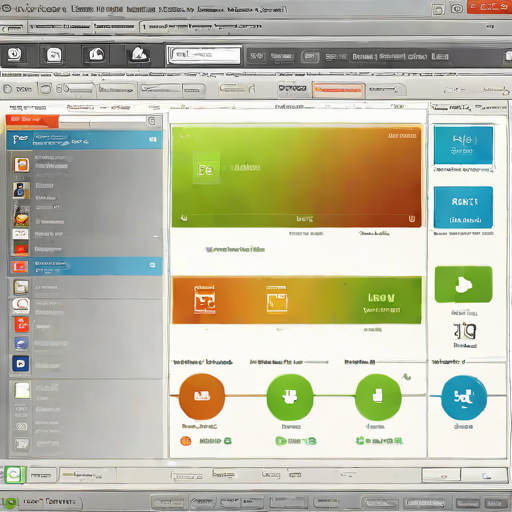
Task: Select the orange tab atop the left panel
Action: click(x=32, y=120)
